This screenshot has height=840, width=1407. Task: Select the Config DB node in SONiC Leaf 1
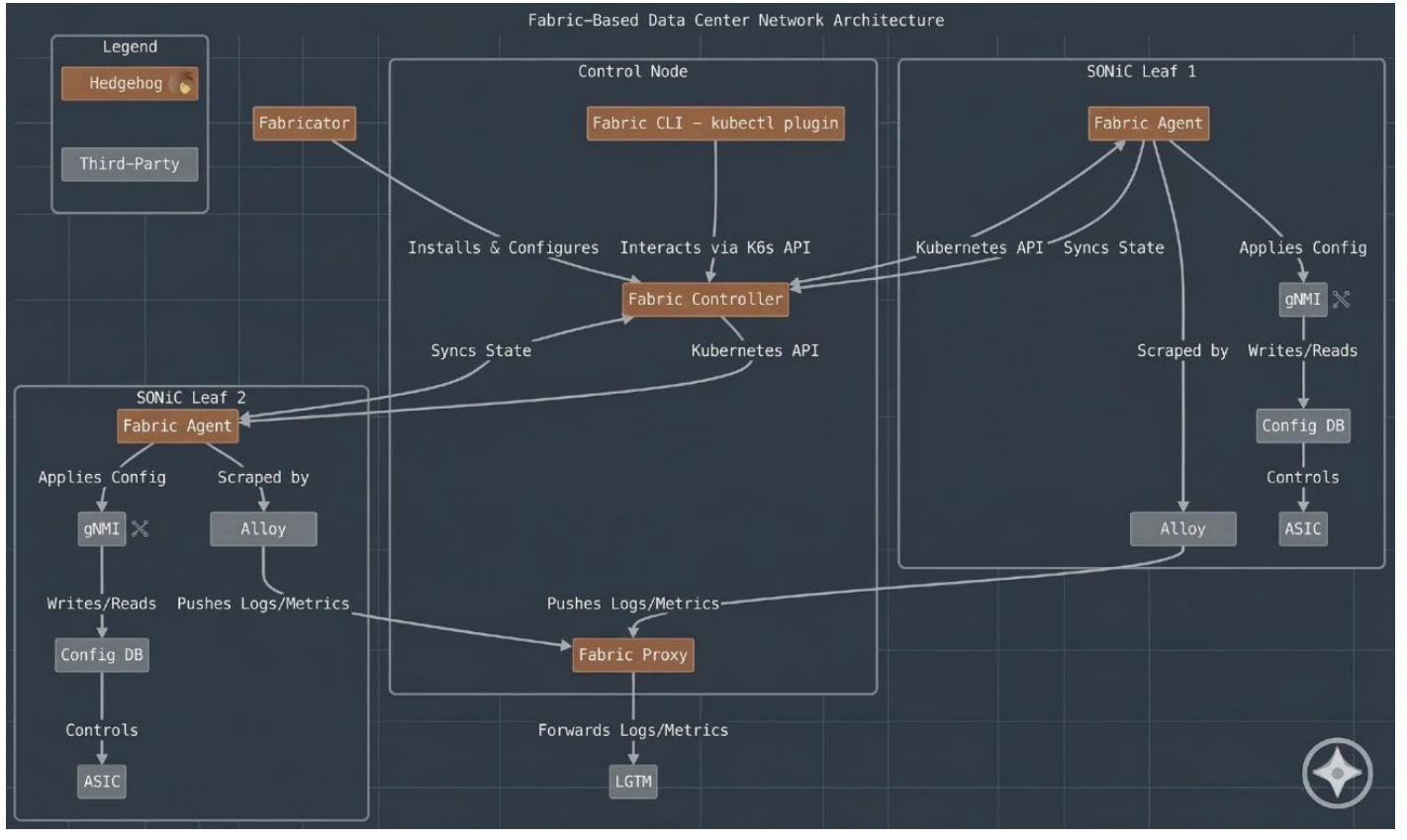pos(1303,425)
